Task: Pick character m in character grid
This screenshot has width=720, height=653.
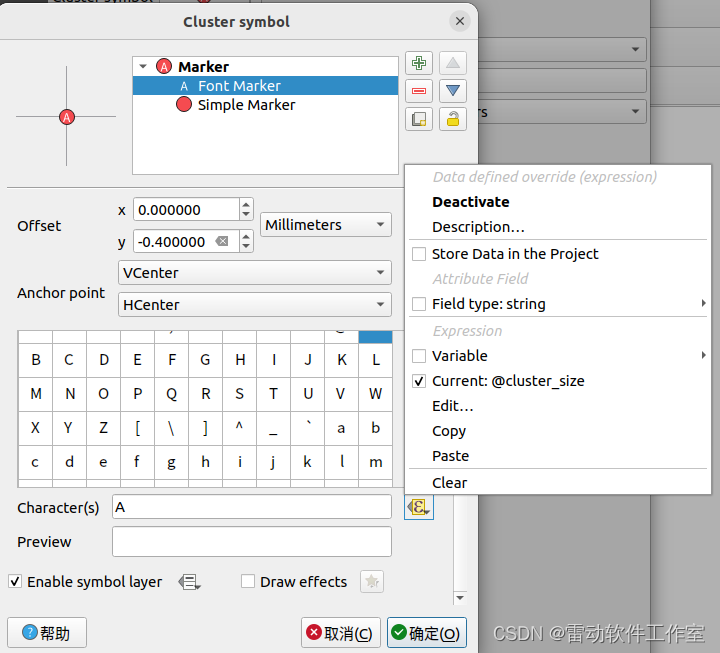Action: point(375,462)
